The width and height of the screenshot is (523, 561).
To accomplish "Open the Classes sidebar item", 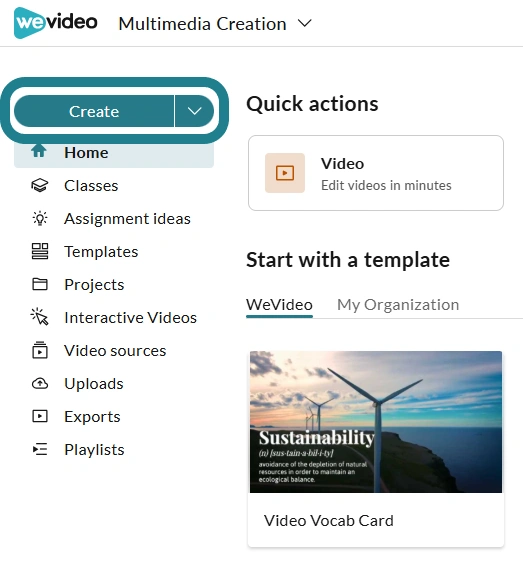I will point(91,186).
